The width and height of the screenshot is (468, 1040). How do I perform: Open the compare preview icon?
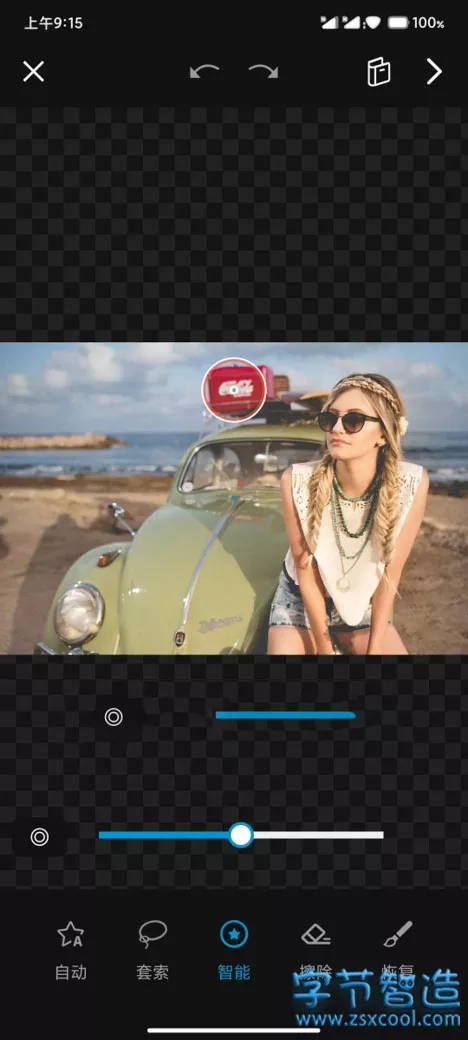pyautogui.click(x=379, y=72)
